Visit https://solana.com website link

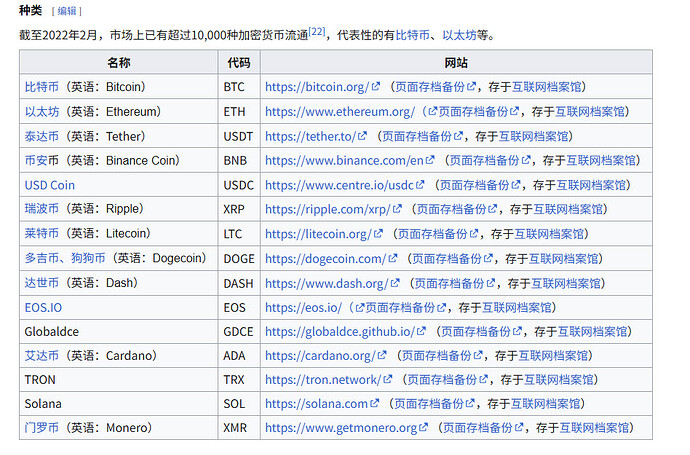coord(322,404)
